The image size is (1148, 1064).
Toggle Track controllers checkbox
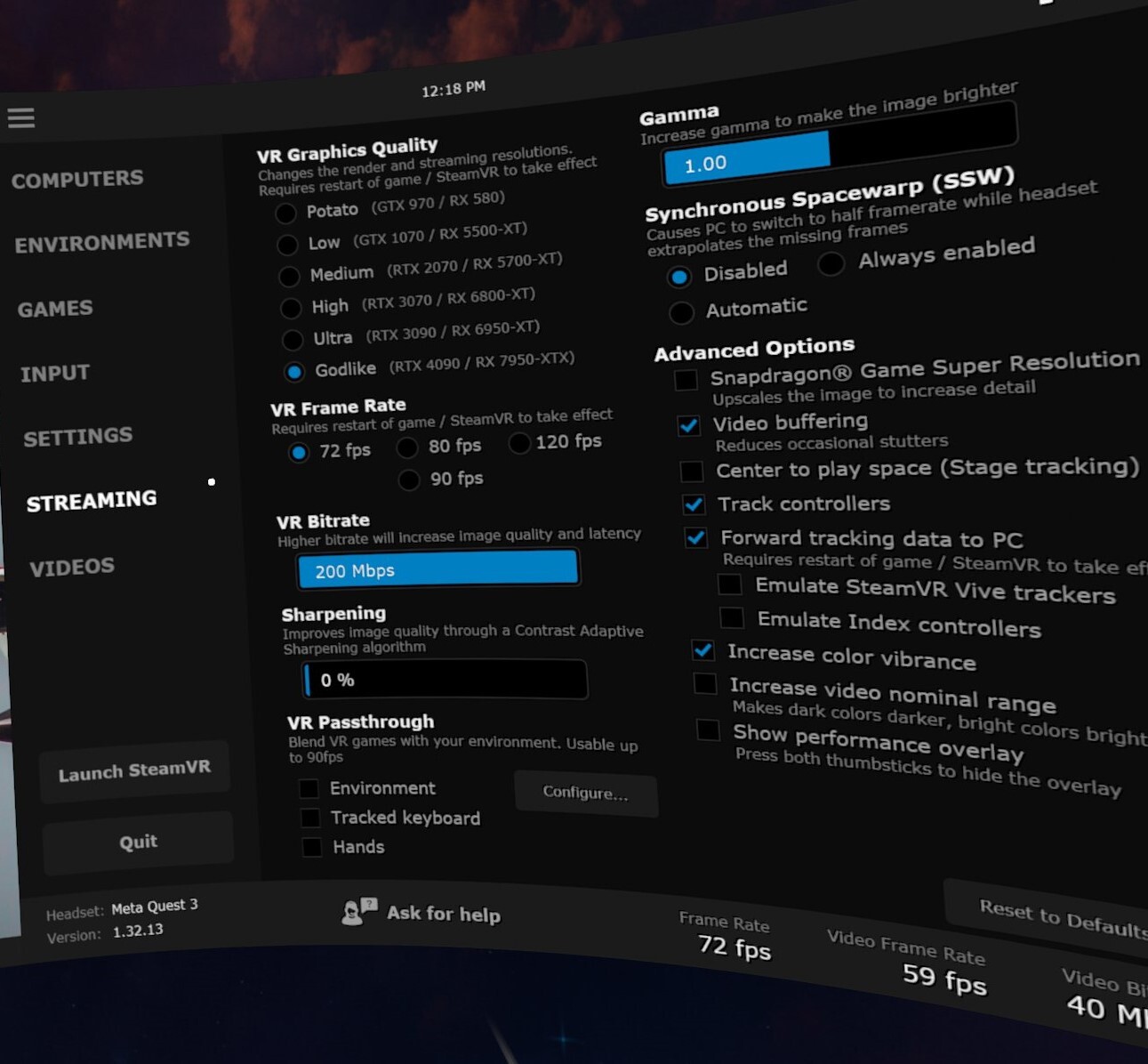[694, 504]
